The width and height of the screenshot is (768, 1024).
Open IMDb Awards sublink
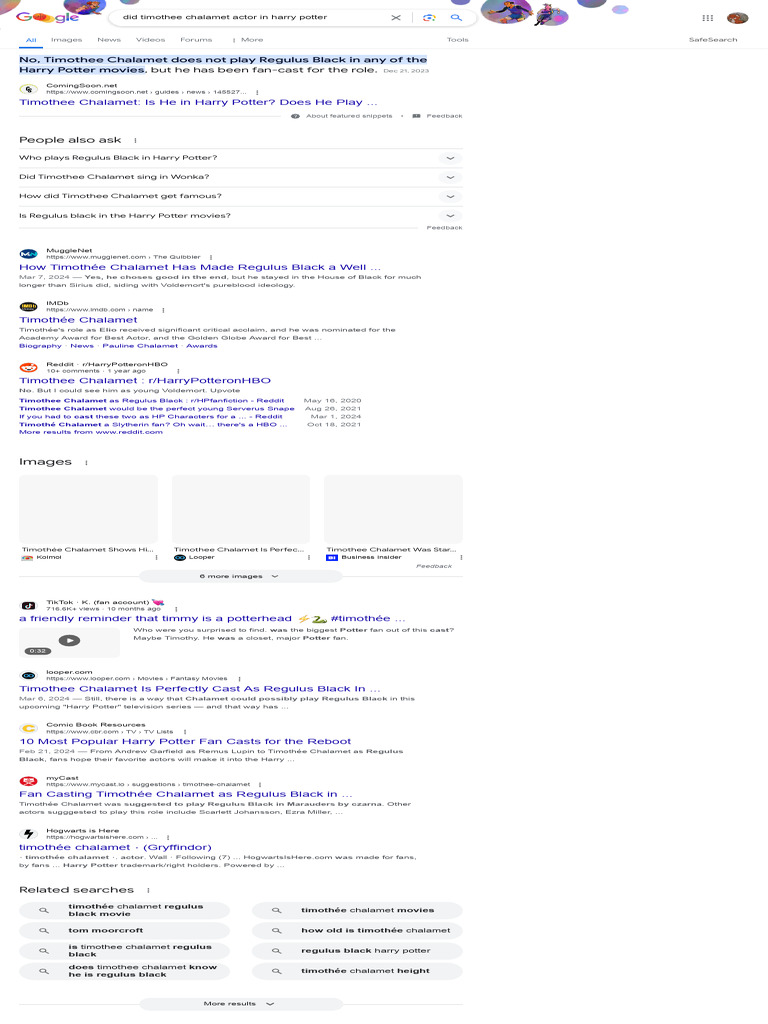point(202,346)
